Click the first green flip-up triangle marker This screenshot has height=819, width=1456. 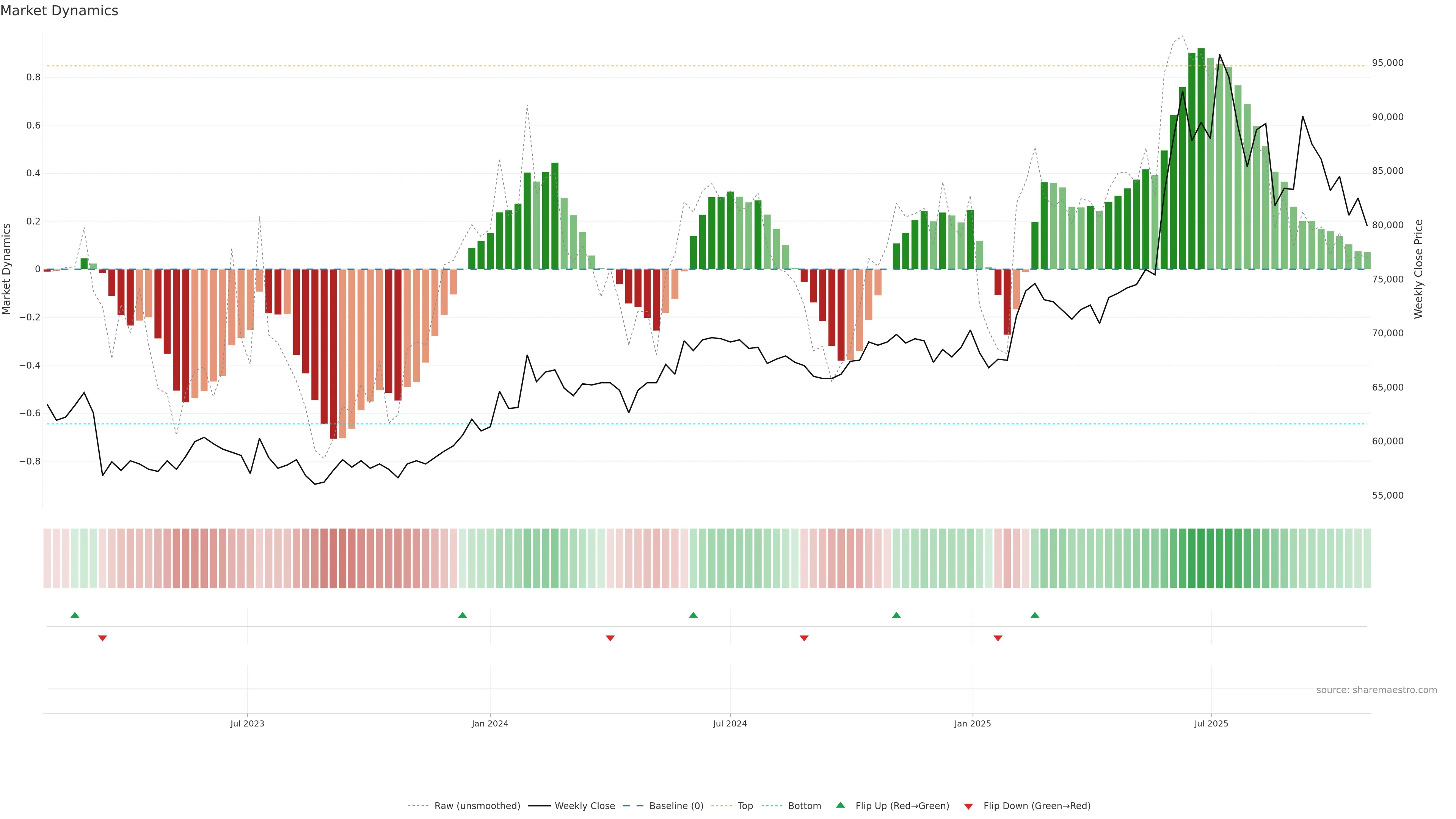75,615
